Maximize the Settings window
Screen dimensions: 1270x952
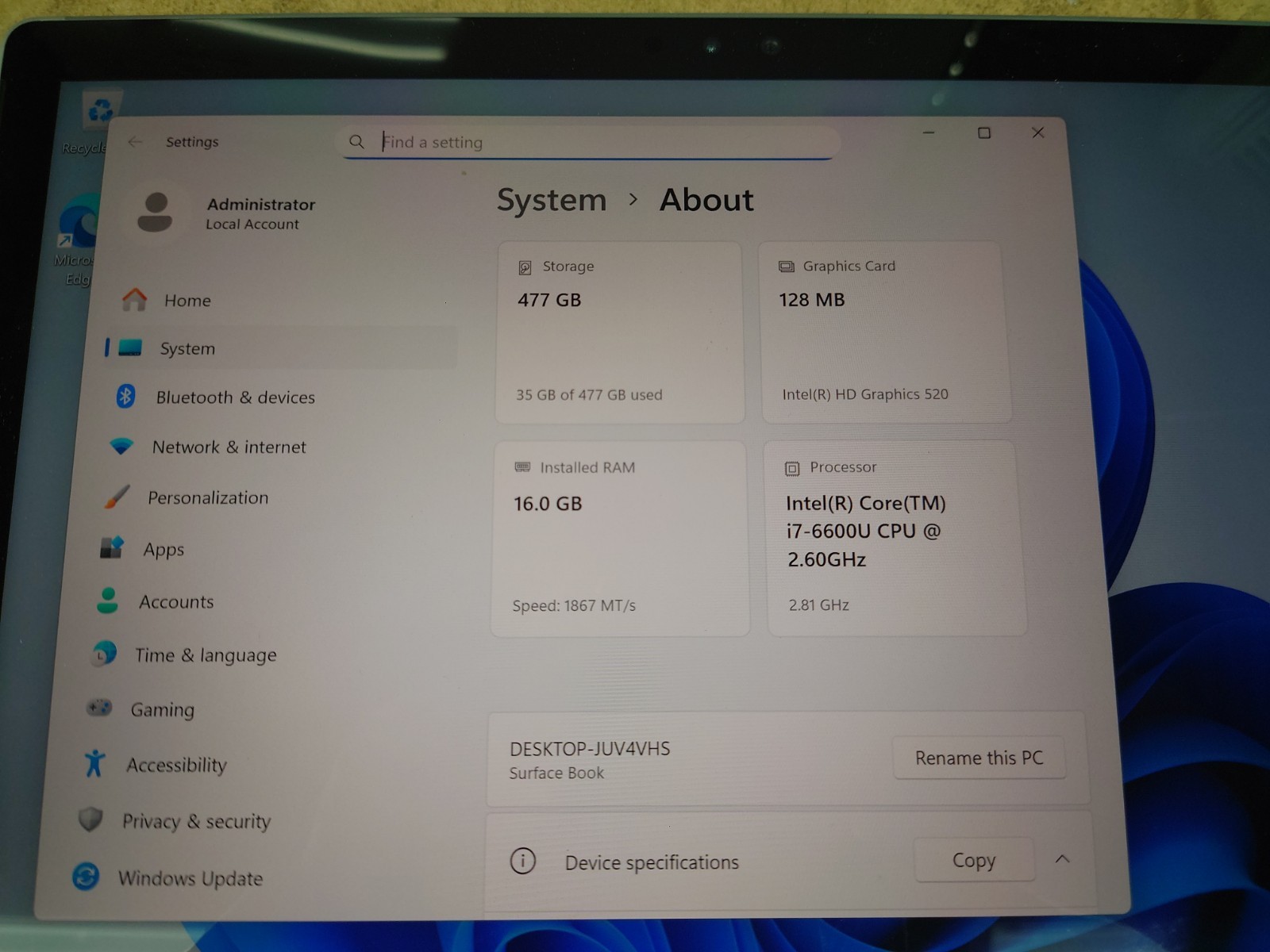point(984,132)
